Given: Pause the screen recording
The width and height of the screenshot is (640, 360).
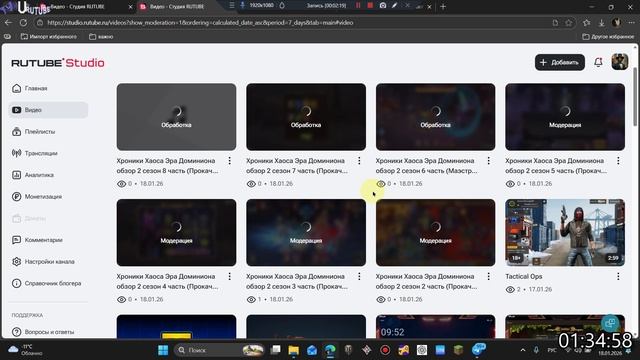Looking at the screenshot, I should tap(358, 6).
